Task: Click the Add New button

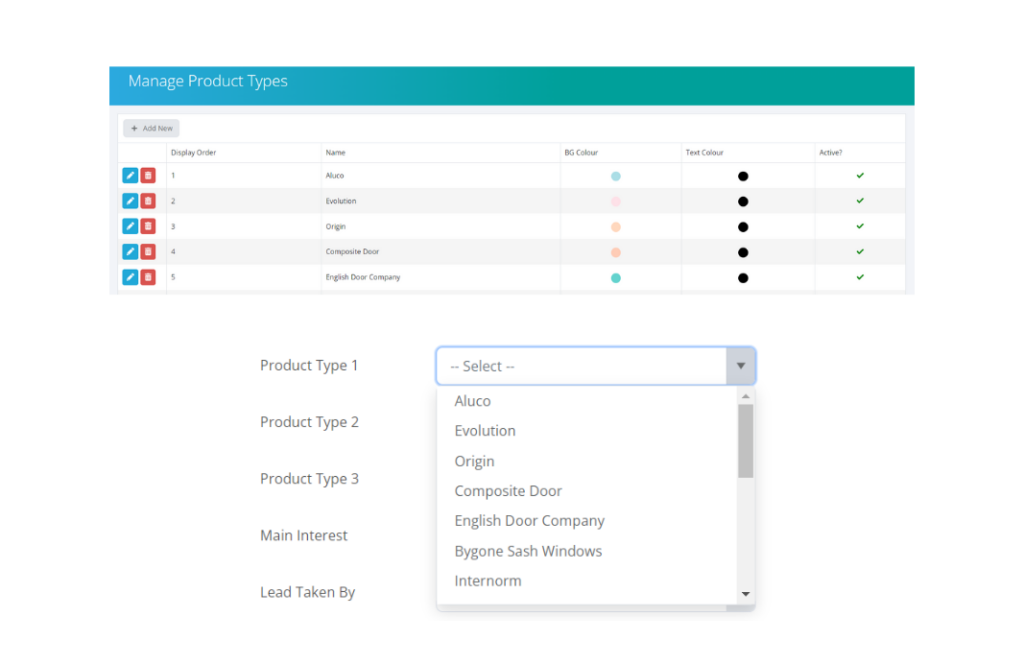Action: pos(151,129)
